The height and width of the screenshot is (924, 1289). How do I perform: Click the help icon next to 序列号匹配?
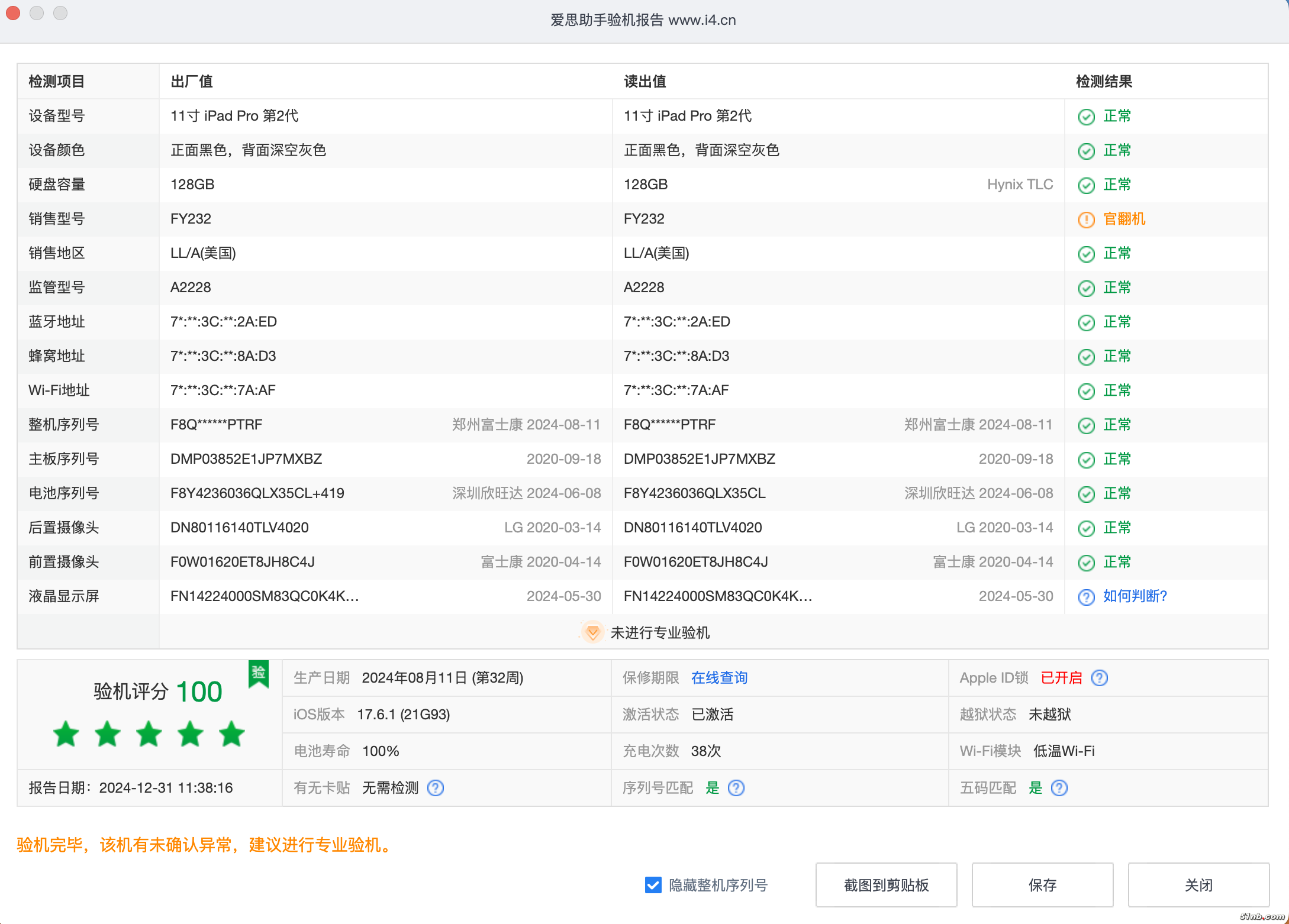click(x=736, y=788)
